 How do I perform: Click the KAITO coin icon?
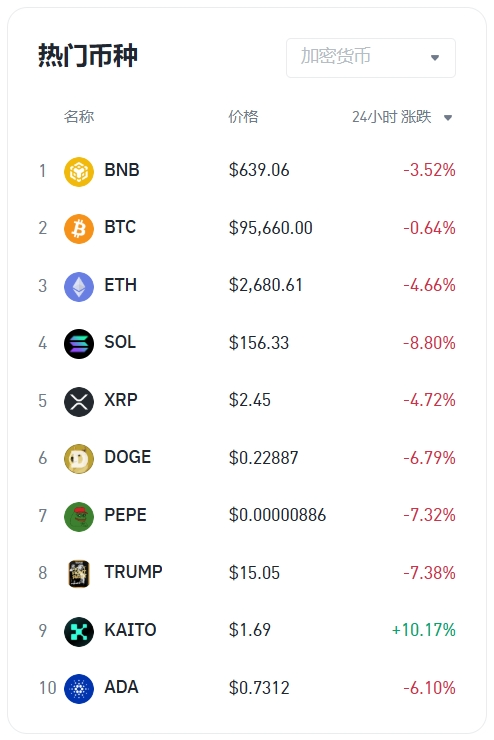[x=79, y=631]
